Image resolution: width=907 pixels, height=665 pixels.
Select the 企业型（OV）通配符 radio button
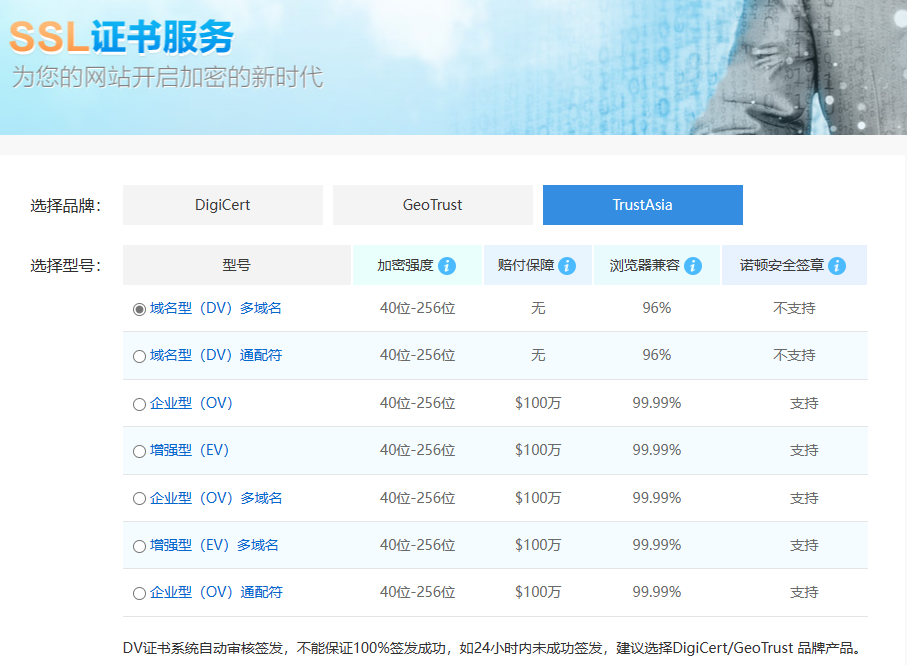tap(137, 592)
